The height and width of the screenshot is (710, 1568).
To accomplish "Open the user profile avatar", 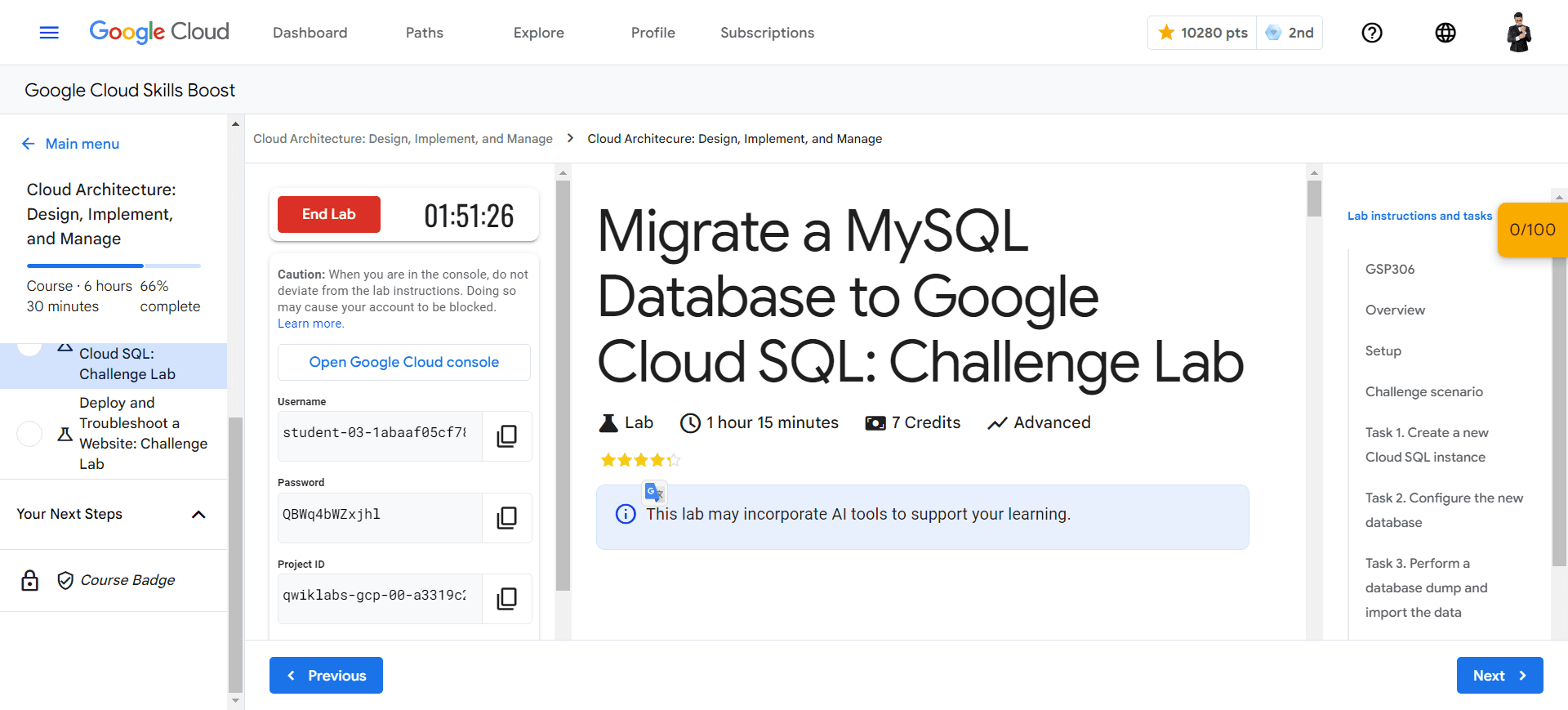I will point(1519,33).
